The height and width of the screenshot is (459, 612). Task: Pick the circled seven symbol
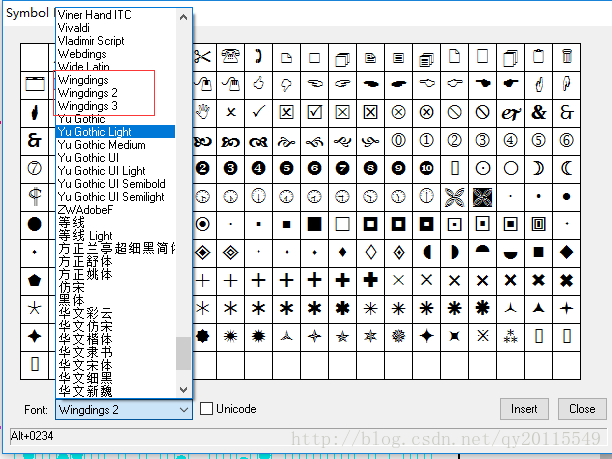point(35,168)
